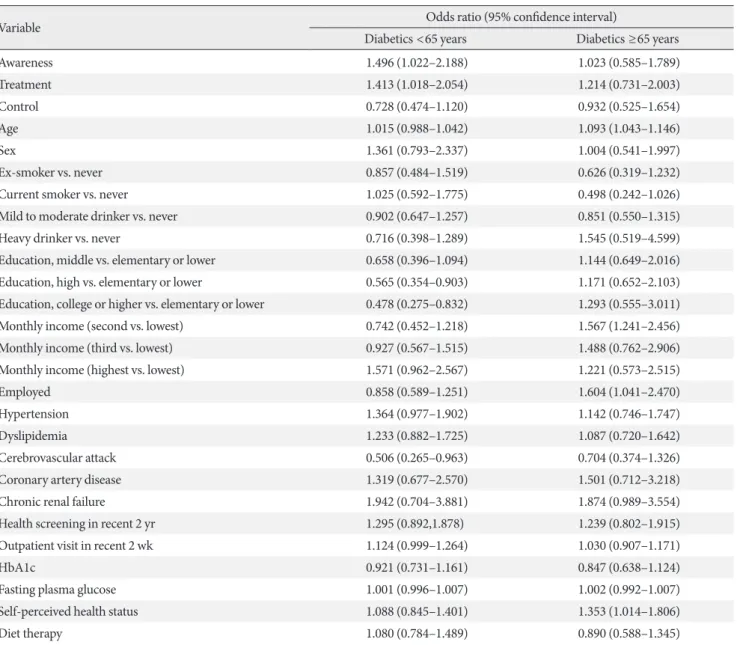Screen dimensions: 737x645
Task: Select 'Monthly income (second vs. lowest)' label
Action: tap(91, 326)
